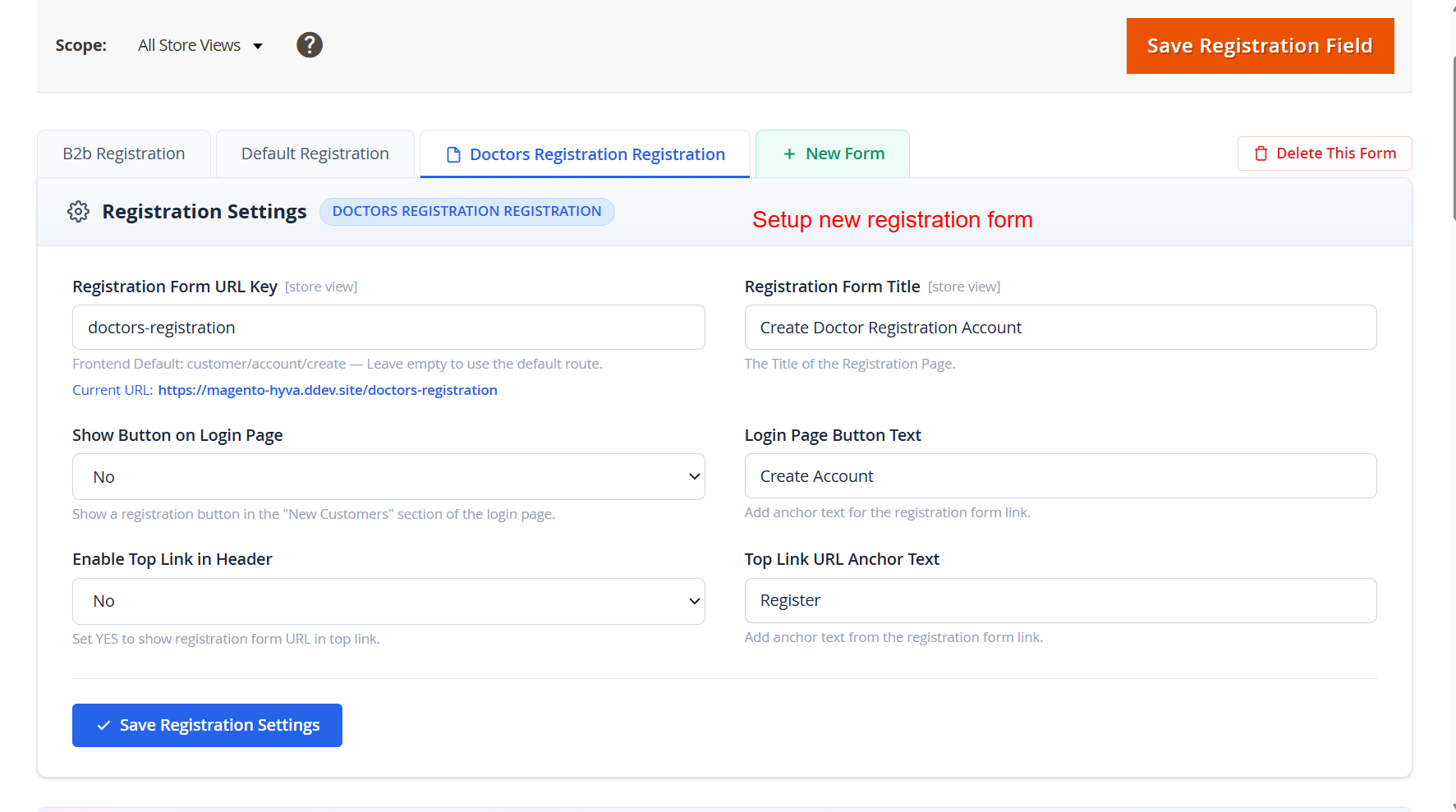Screen dimensions: 1456x812
Task: Click into the Login Page Button Text field
Action: point(1060,476)
